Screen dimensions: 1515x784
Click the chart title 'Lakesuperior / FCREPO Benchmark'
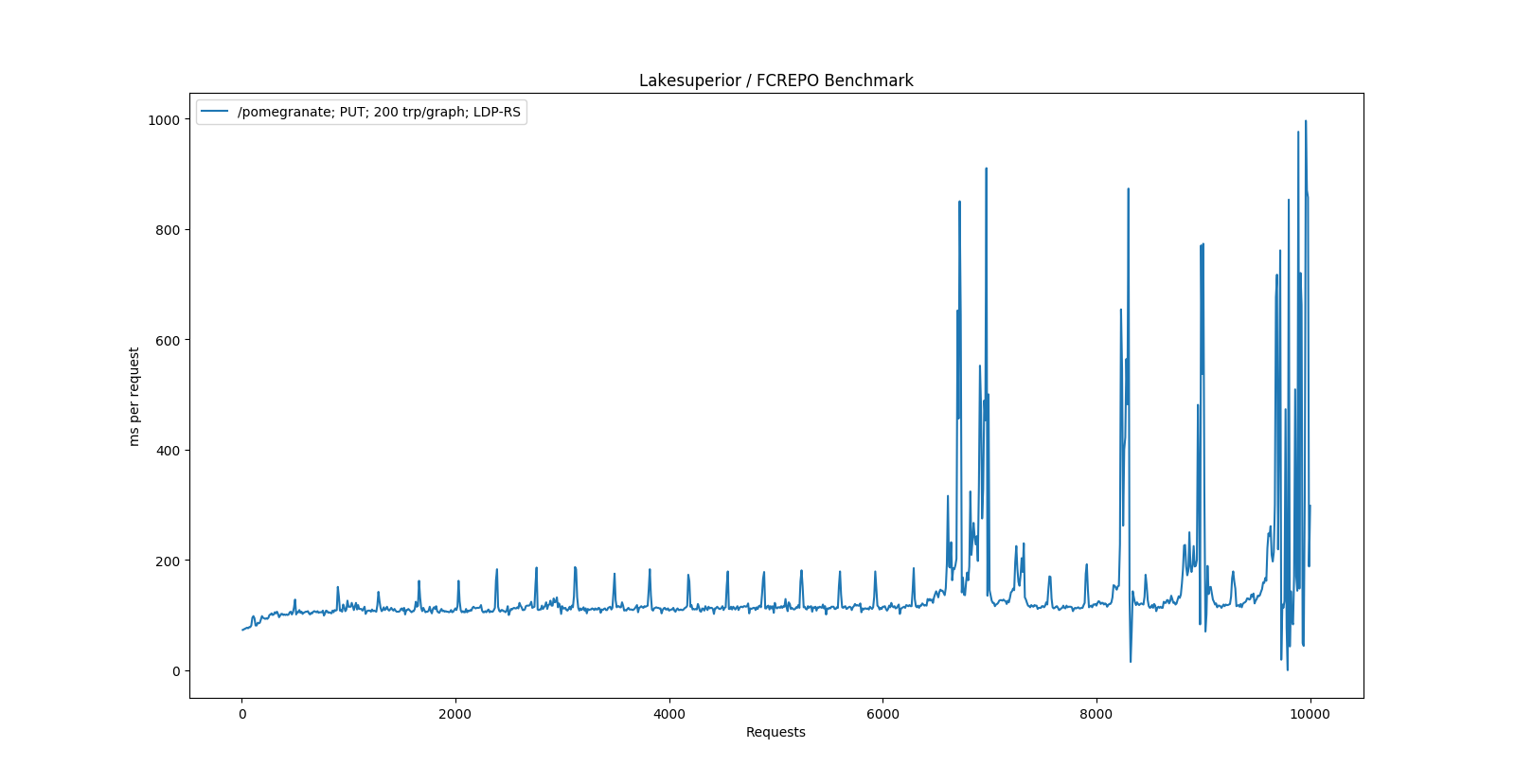click(x=775, y=80)
